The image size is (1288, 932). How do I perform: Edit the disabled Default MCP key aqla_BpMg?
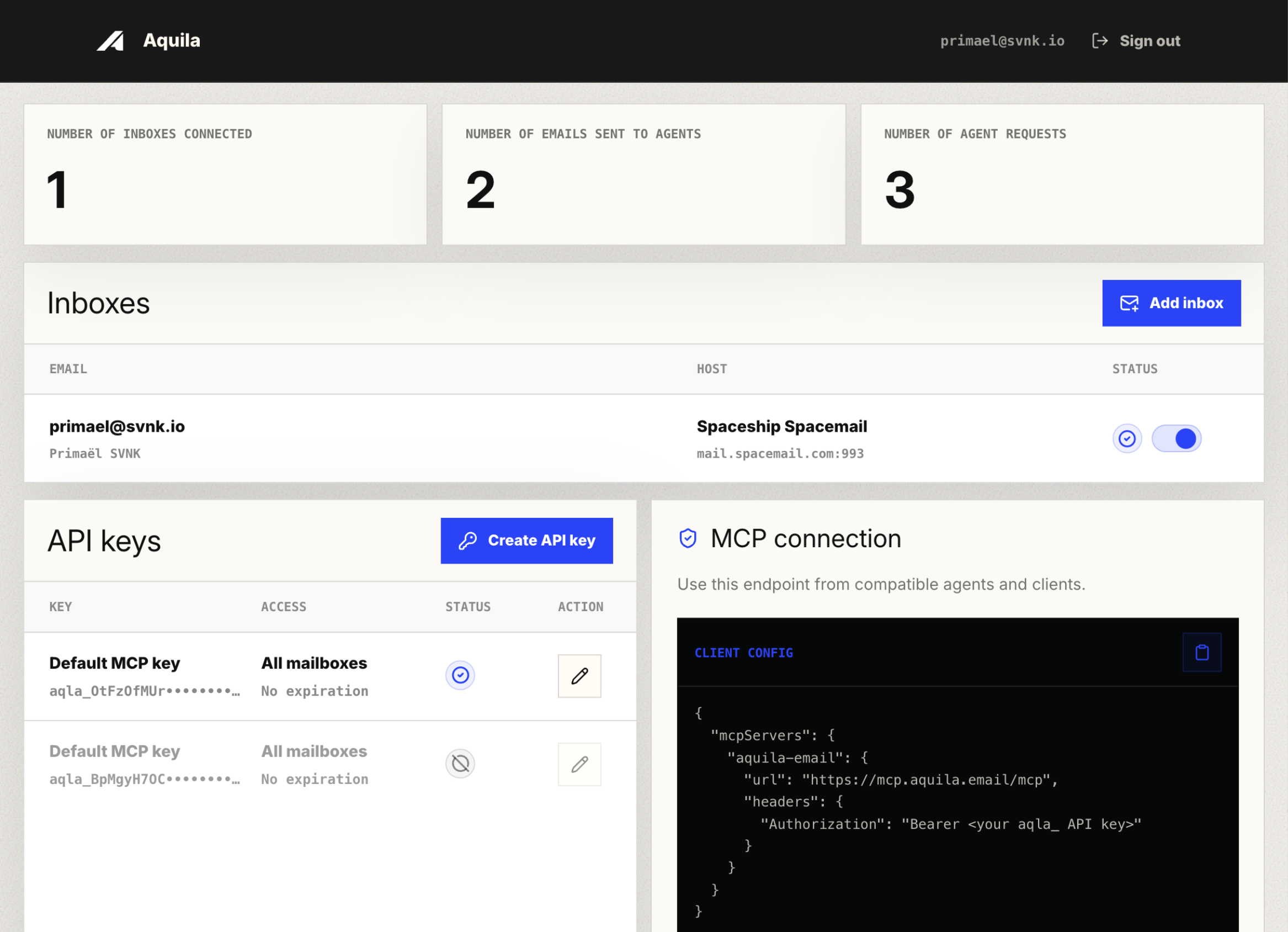pyautogui.click(x=579, y=764)
